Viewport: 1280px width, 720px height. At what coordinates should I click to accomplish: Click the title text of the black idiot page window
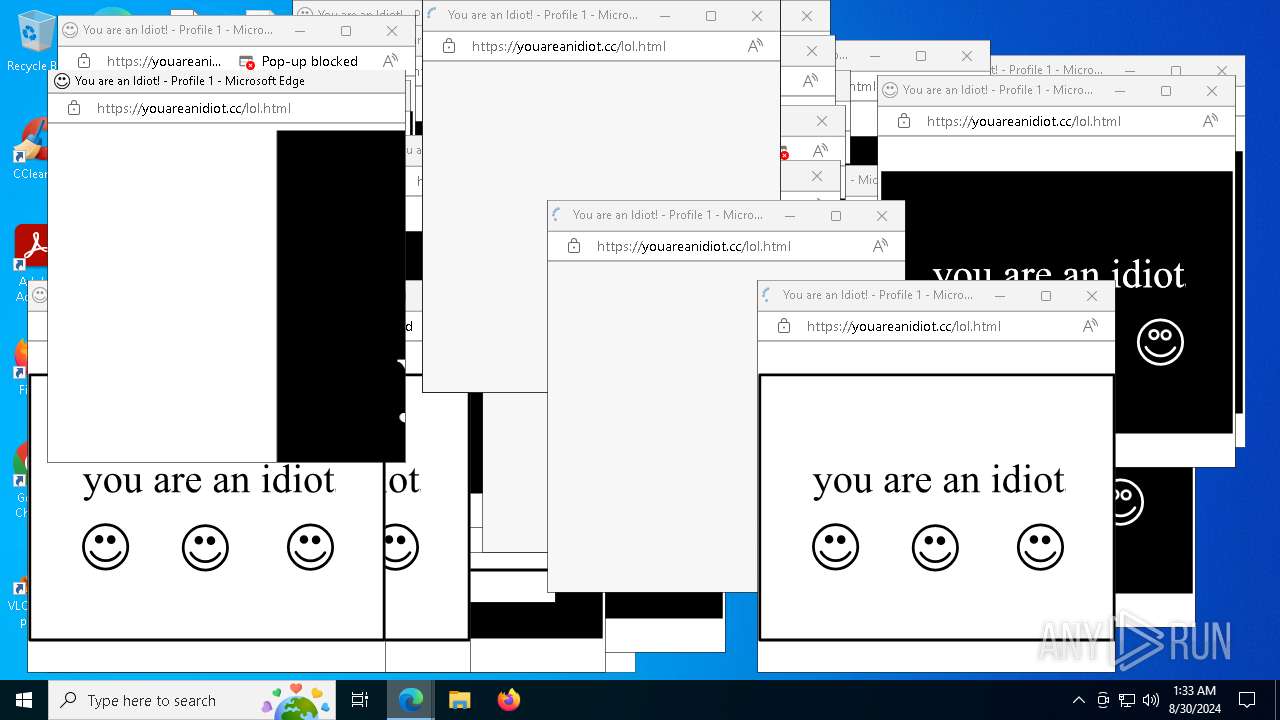click(x=998, y=90)
